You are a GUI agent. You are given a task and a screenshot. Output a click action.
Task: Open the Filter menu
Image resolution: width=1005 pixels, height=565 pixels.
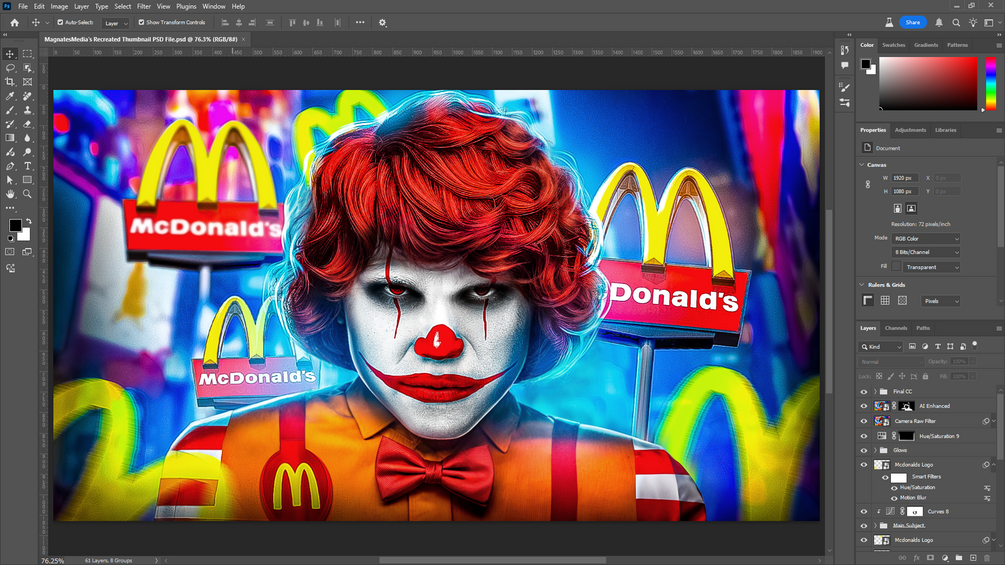(144, 6)
